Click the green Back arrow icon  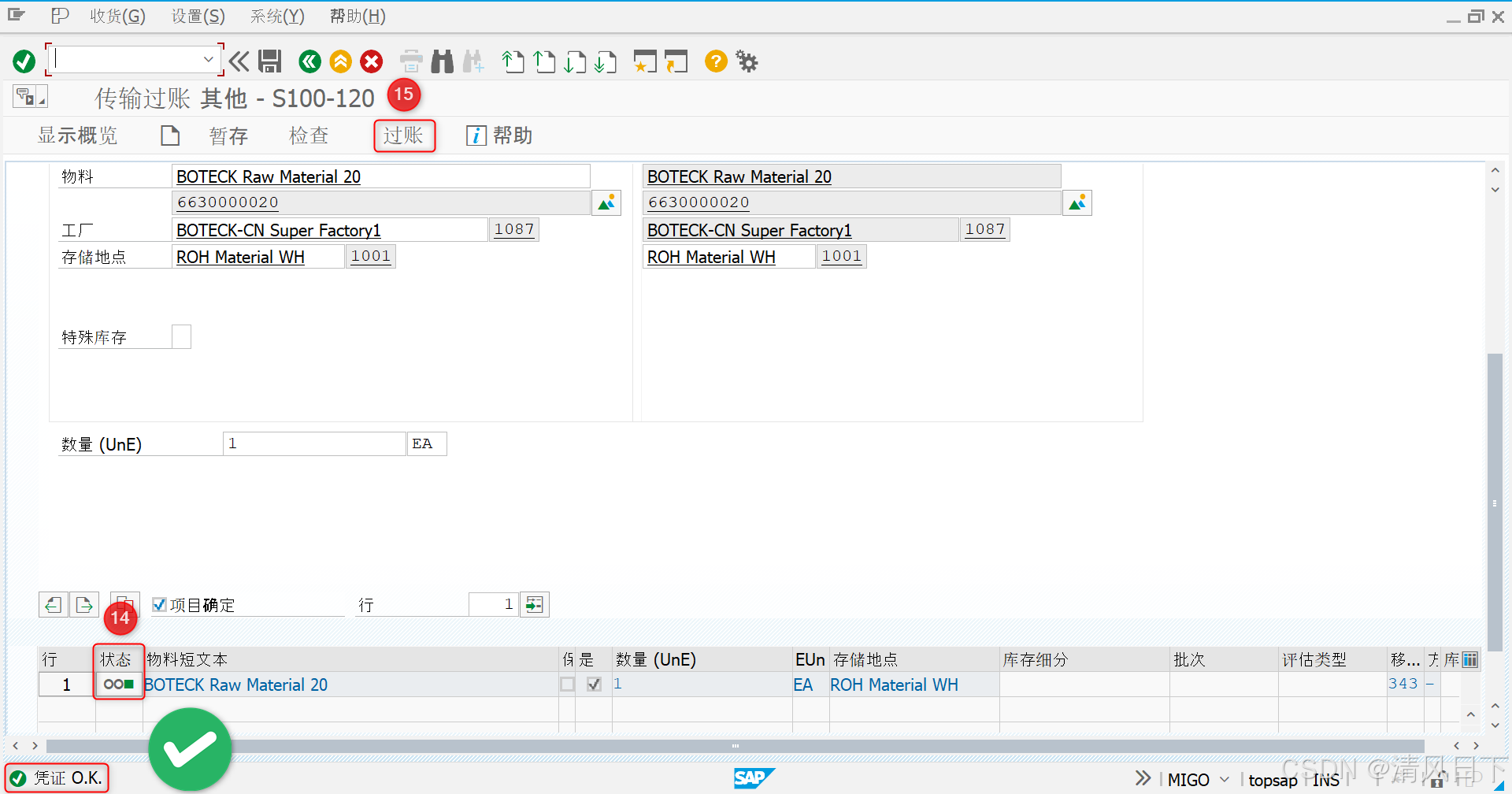[x=310, y=61]
